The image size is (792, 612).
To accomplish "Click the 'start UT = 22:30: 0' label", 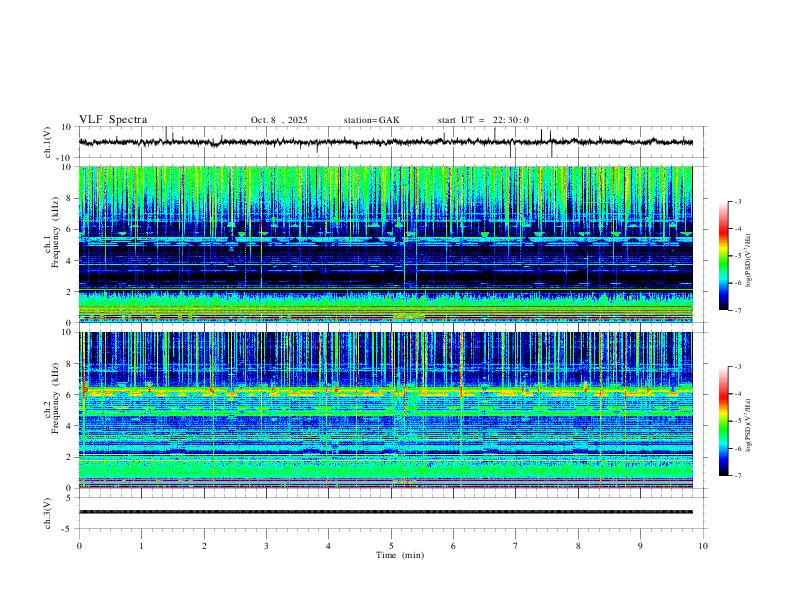I will tap(483, 120).
